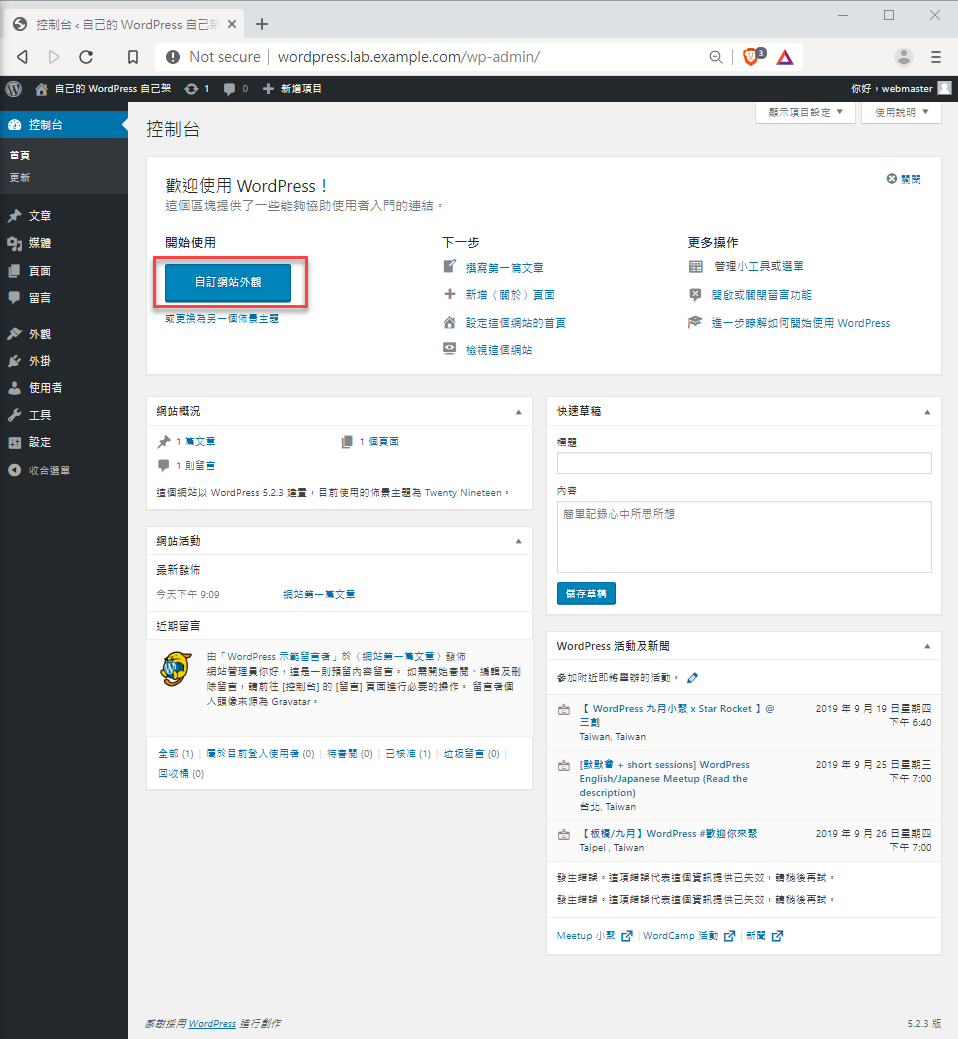This screenshot has height=1039, width=958.
Task: Open the 網站第一篇文章 link under 最新發佈
Action: (319, 594)
